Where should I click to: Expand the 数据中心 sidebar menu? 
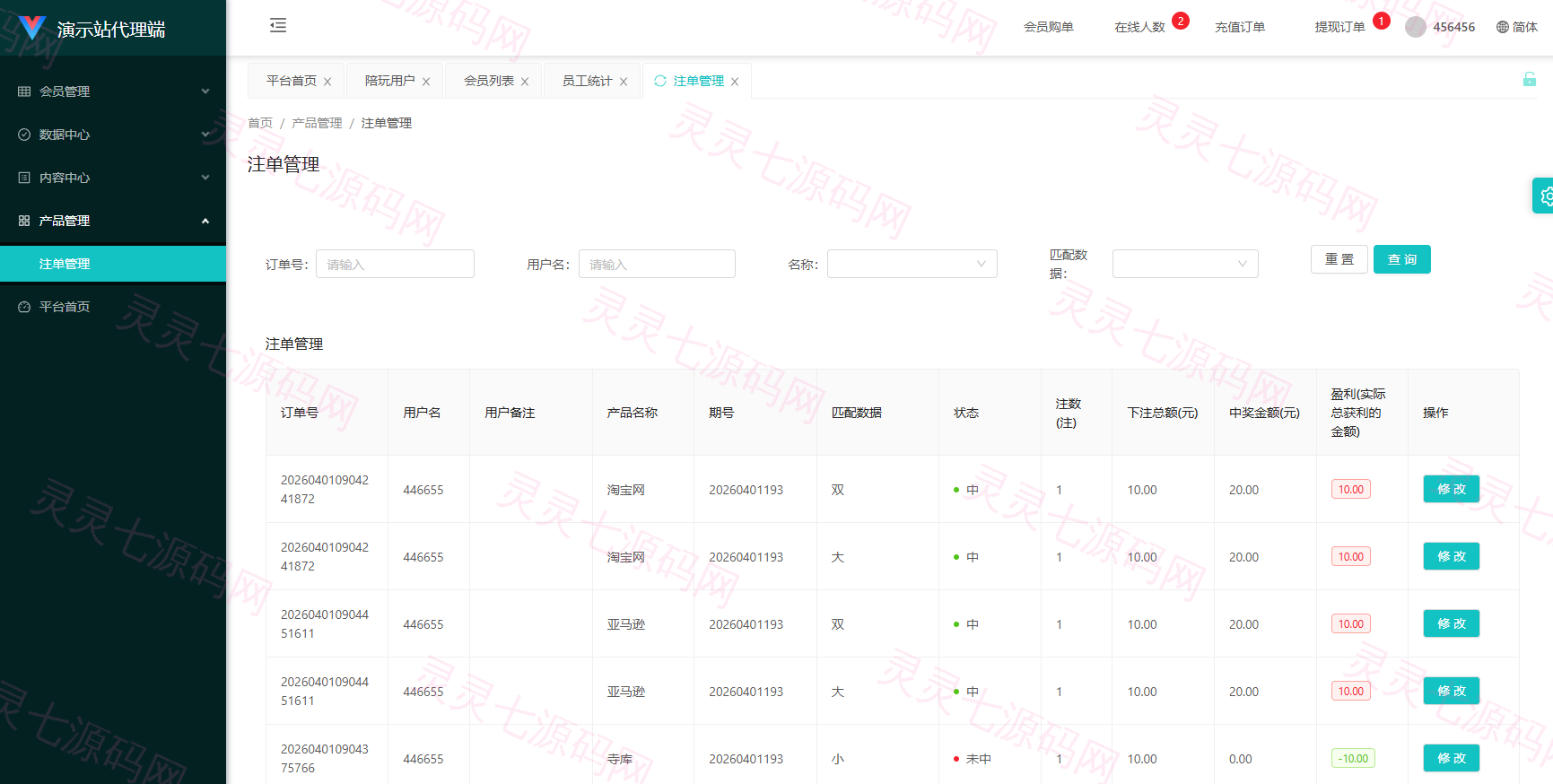point(113,135)
